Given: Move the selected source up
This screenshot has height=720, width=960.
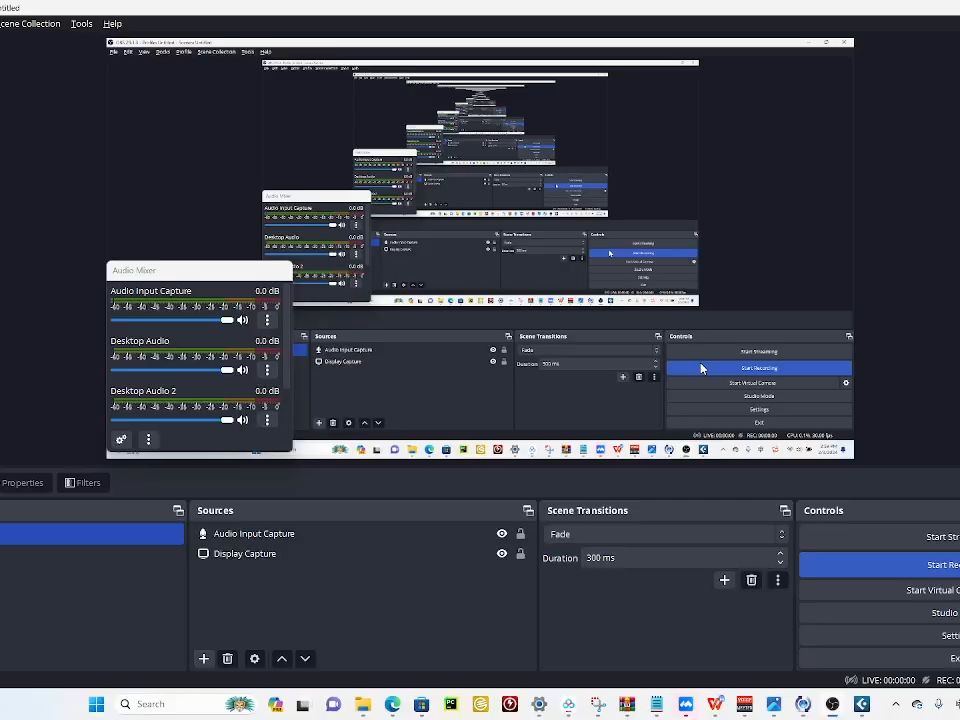Looking at the screenshot, I should (x=282, y=659).
